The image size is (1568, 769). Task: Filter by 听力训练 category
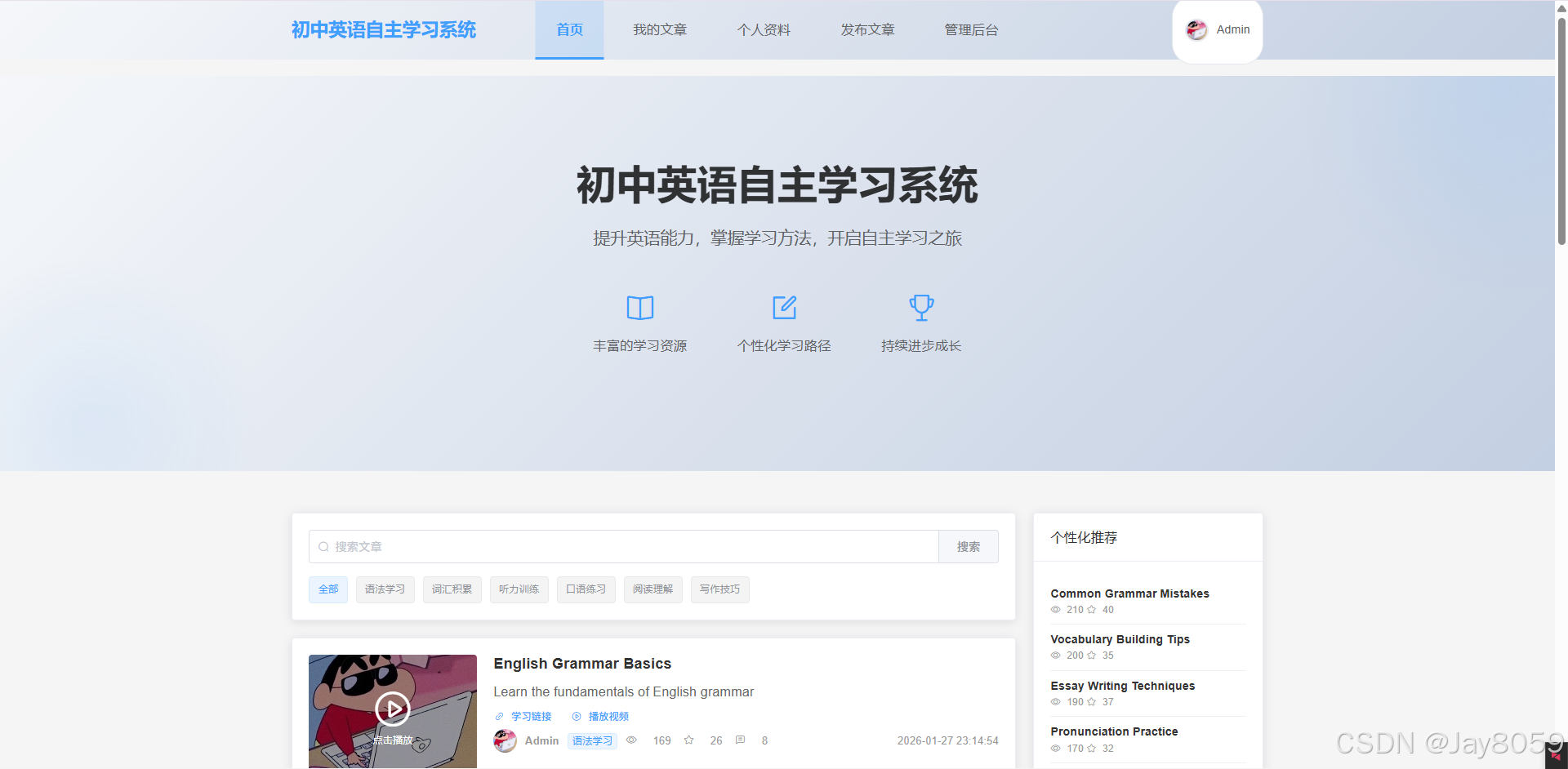[x=519, y=589]
